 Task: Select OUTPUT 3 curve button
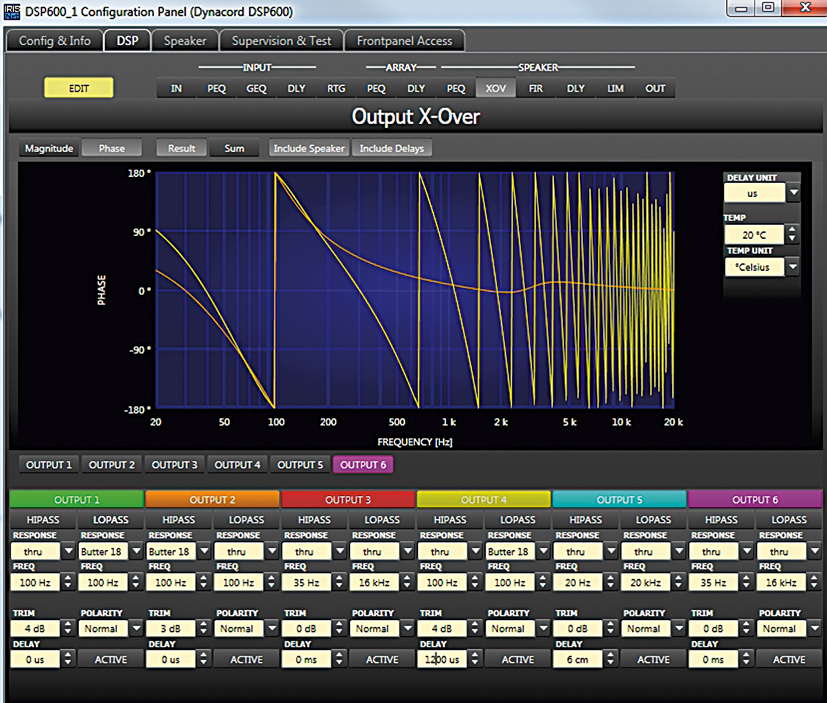pos(174,465)
